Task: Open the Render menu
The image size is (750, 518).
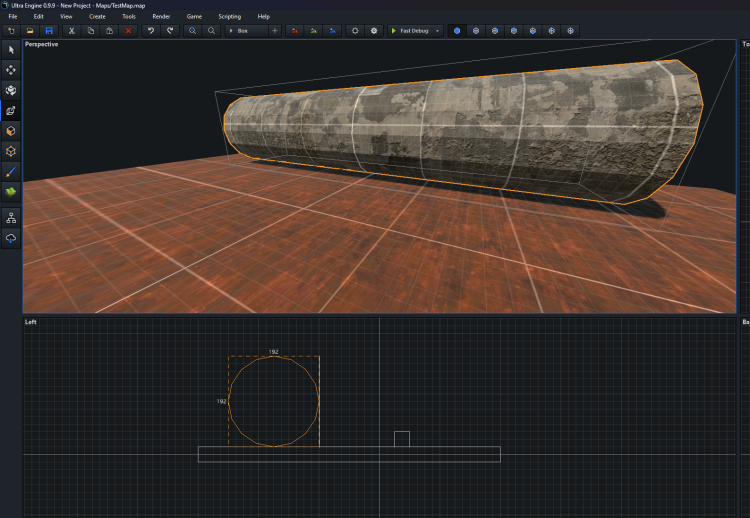Action: click(161, 17)
